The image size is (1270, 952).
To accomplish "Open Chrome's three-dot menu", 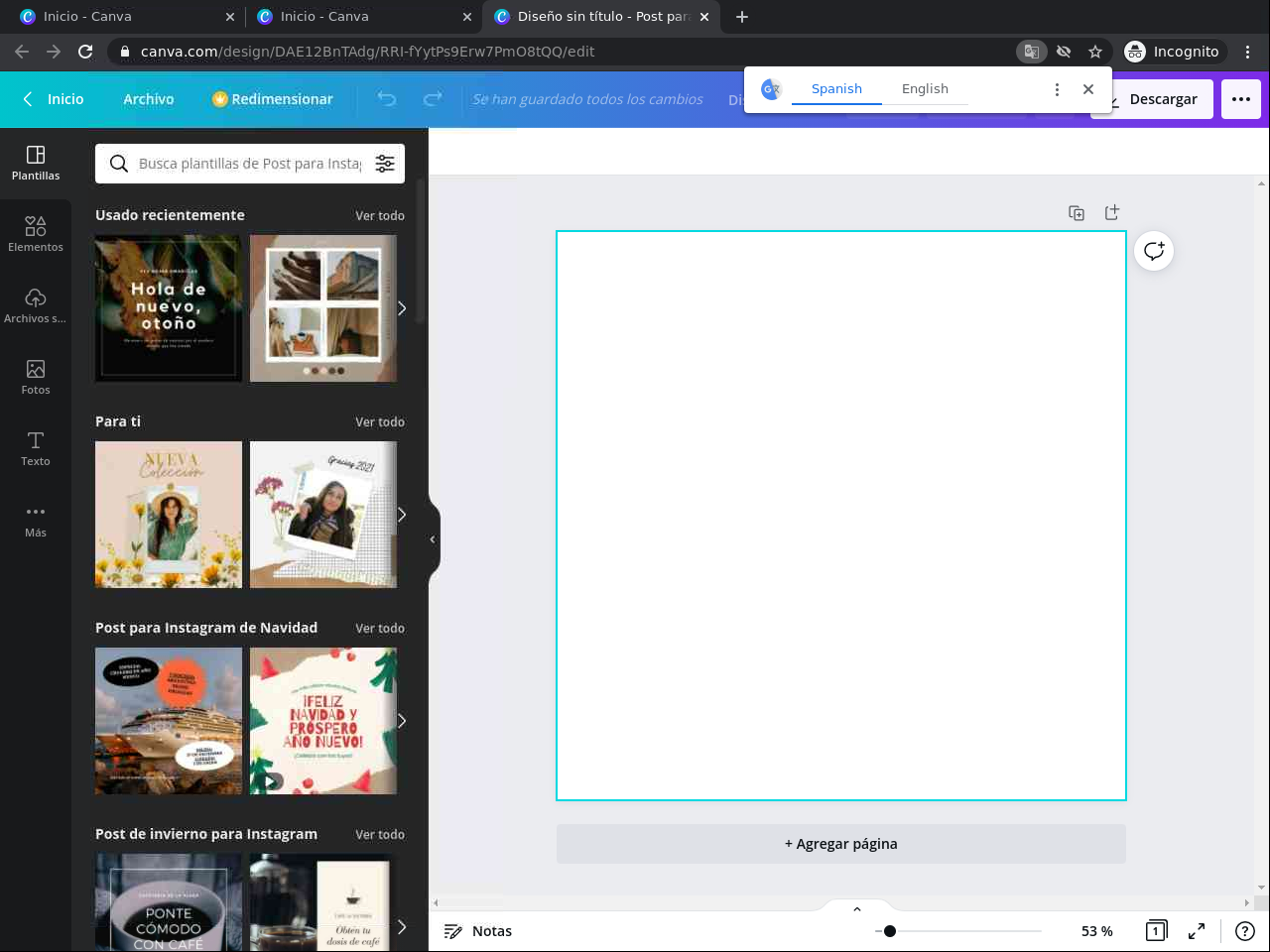I will point(1247,52).
